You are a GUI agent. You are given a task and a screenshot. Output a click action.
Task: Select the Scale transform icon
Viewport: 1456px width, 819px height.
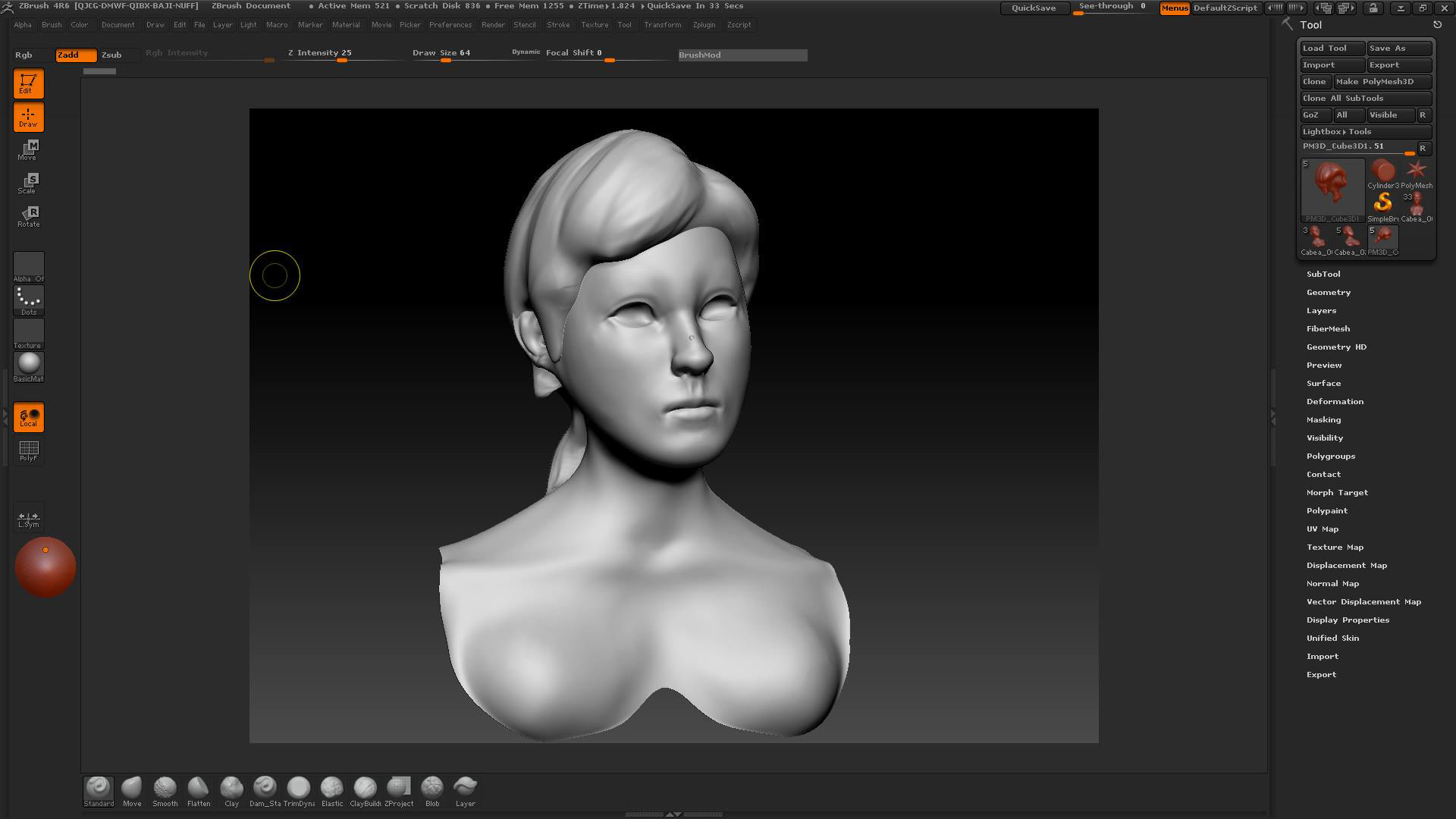[29, 183]
